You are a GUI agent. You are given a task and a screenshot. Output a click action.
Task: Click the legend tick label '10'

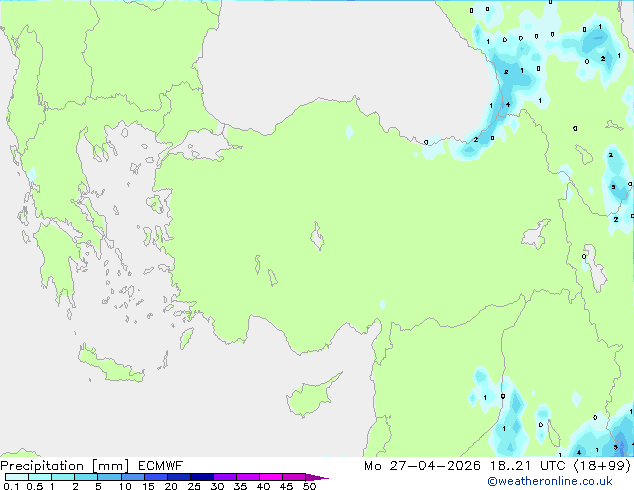tap(125, 486)
